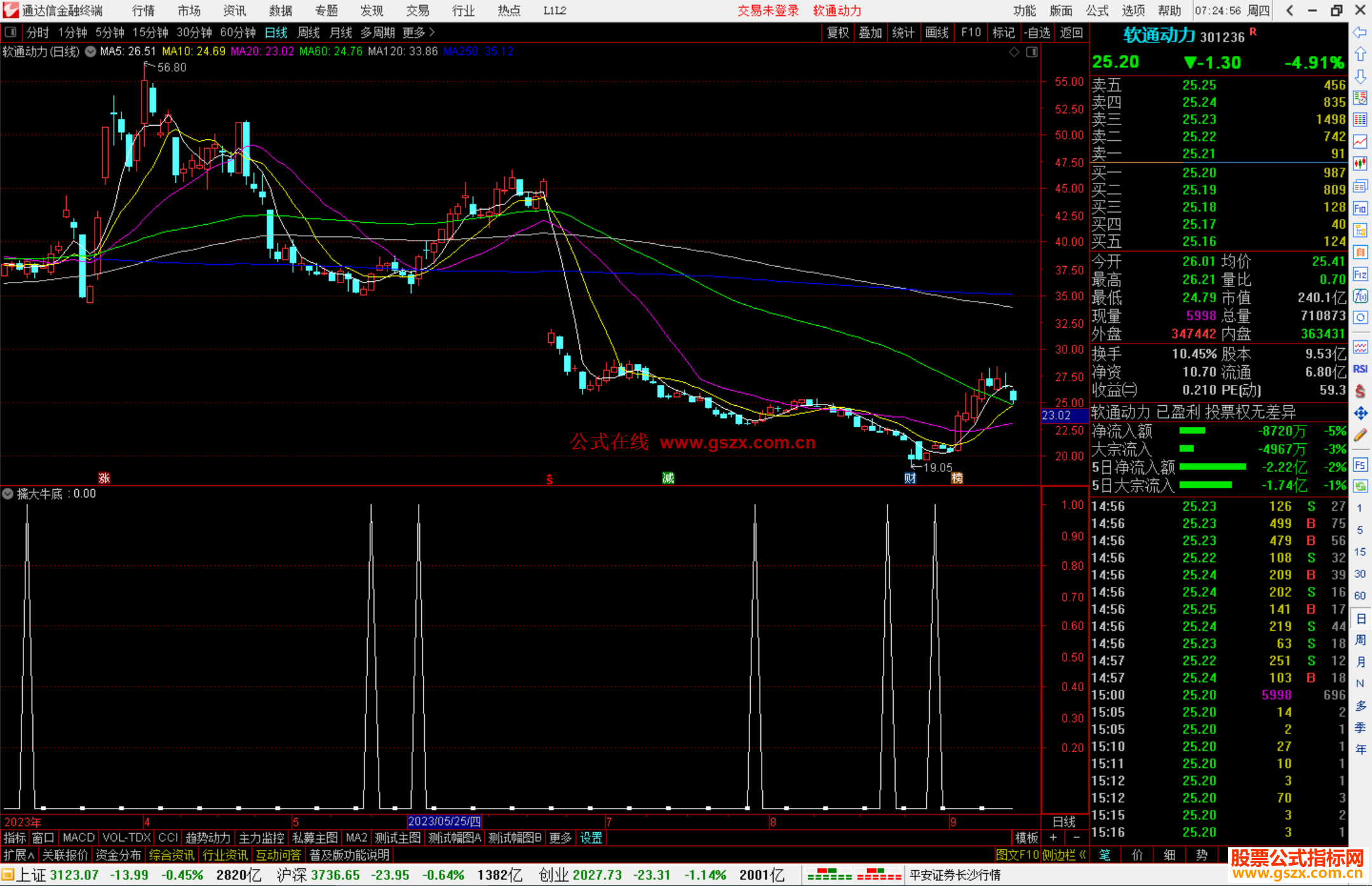
Task: Select the pencil drawing tool icon
Action: point(1360,436)
